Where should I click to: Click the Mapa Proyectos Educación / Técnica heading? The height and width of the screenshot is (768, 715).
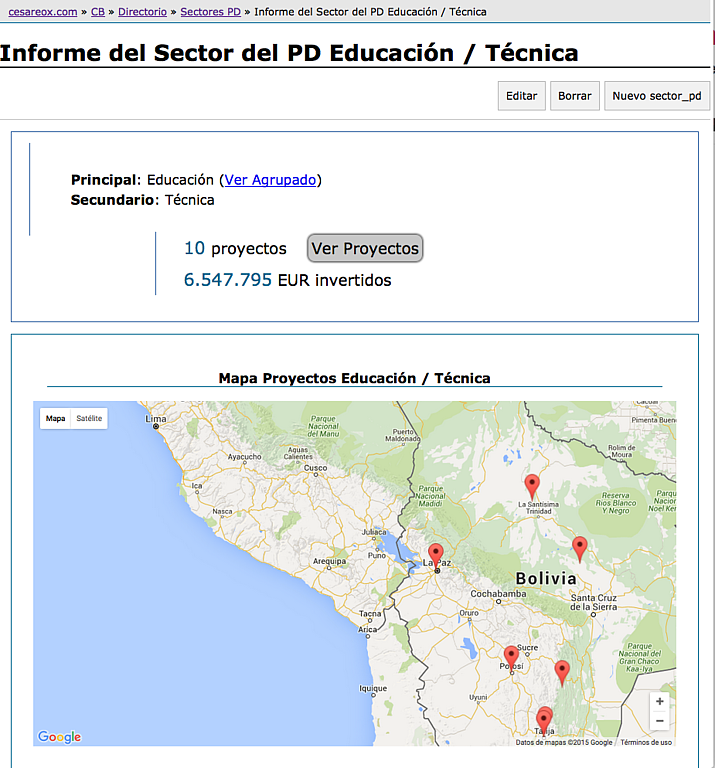coord(355,378)
